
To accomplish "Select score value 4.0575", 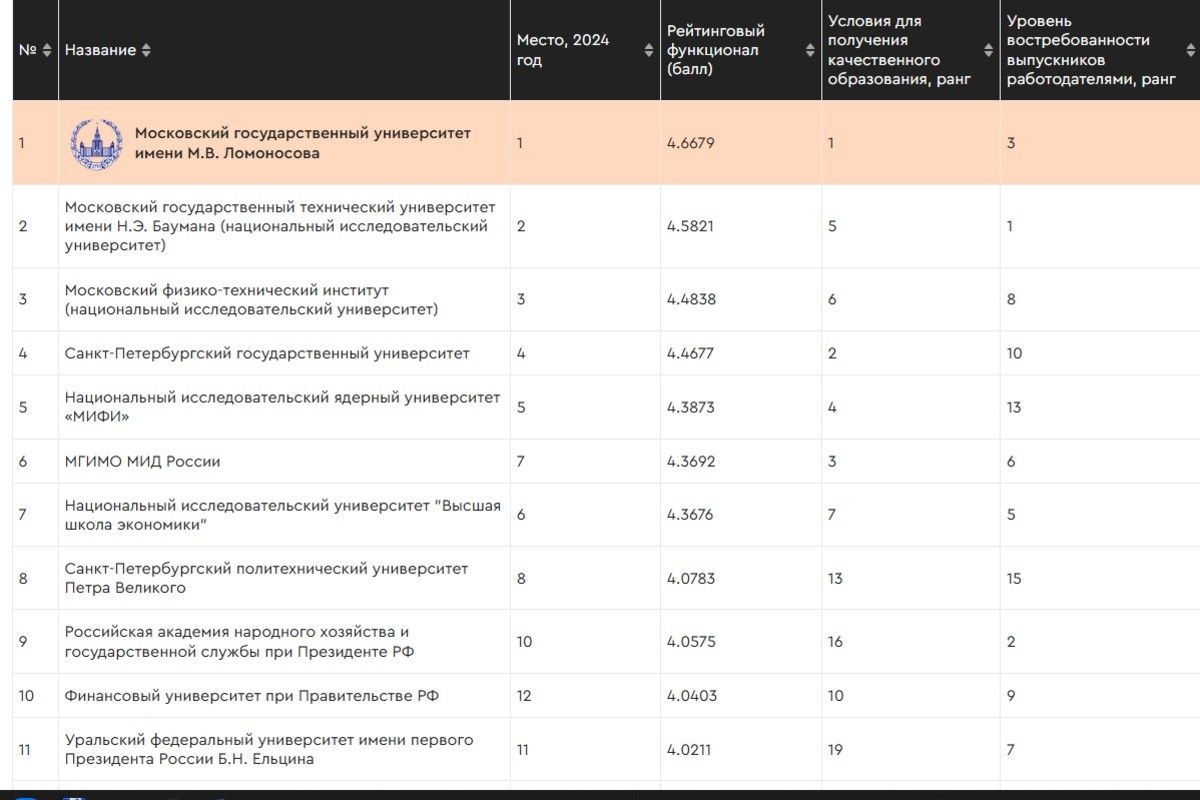I will [691, 642].
